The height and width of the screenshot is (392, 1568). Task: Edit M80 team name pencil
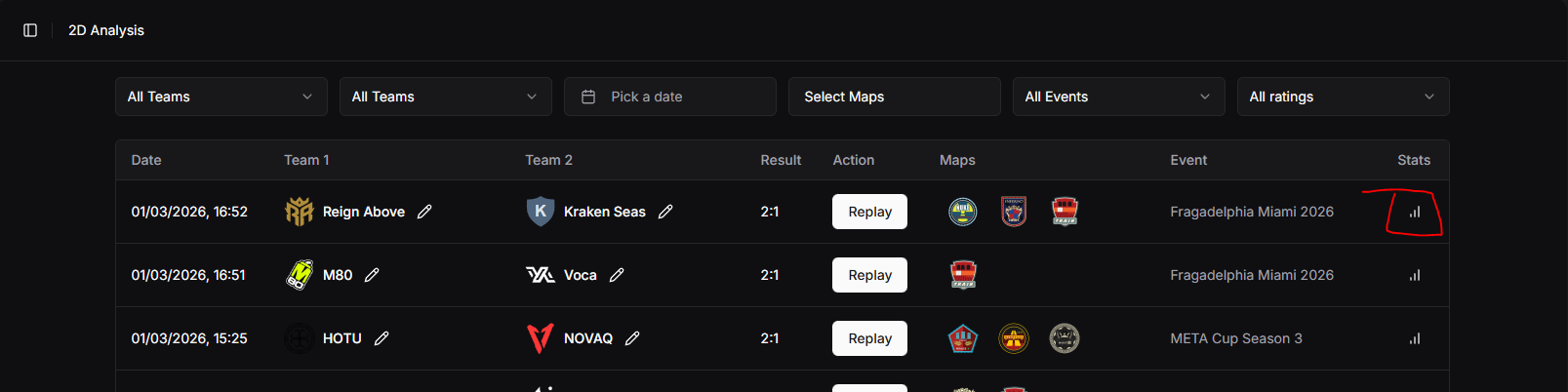pos(372,275)
